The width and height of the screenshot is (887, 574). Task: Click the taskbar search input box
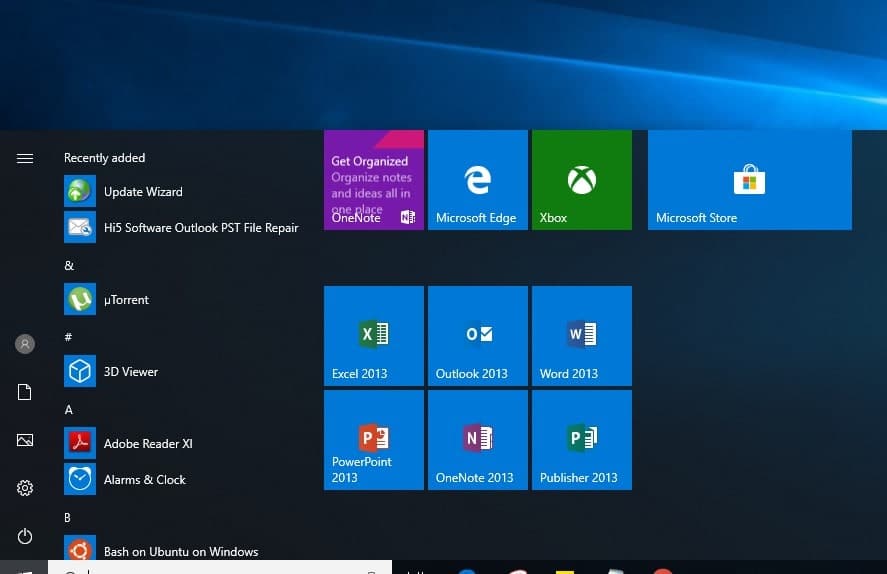point(220,567)
